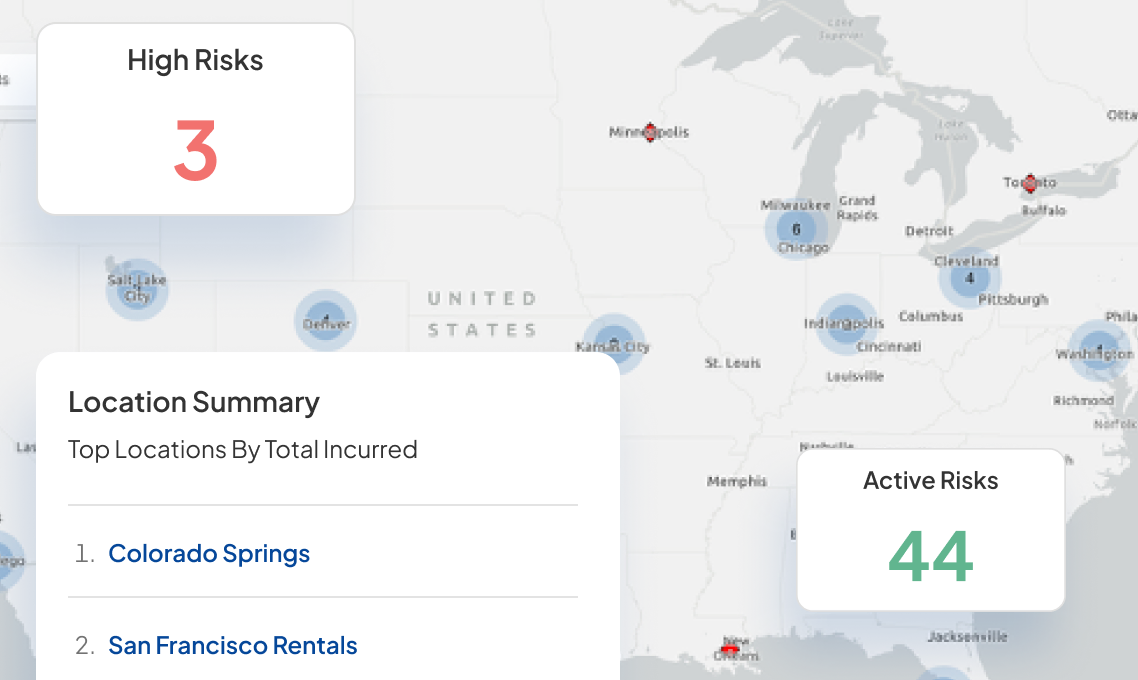This screenshot has width=1138, height=680.
Task: Open the Chicago cluster showing 6
Action: [x=796, y=229]
